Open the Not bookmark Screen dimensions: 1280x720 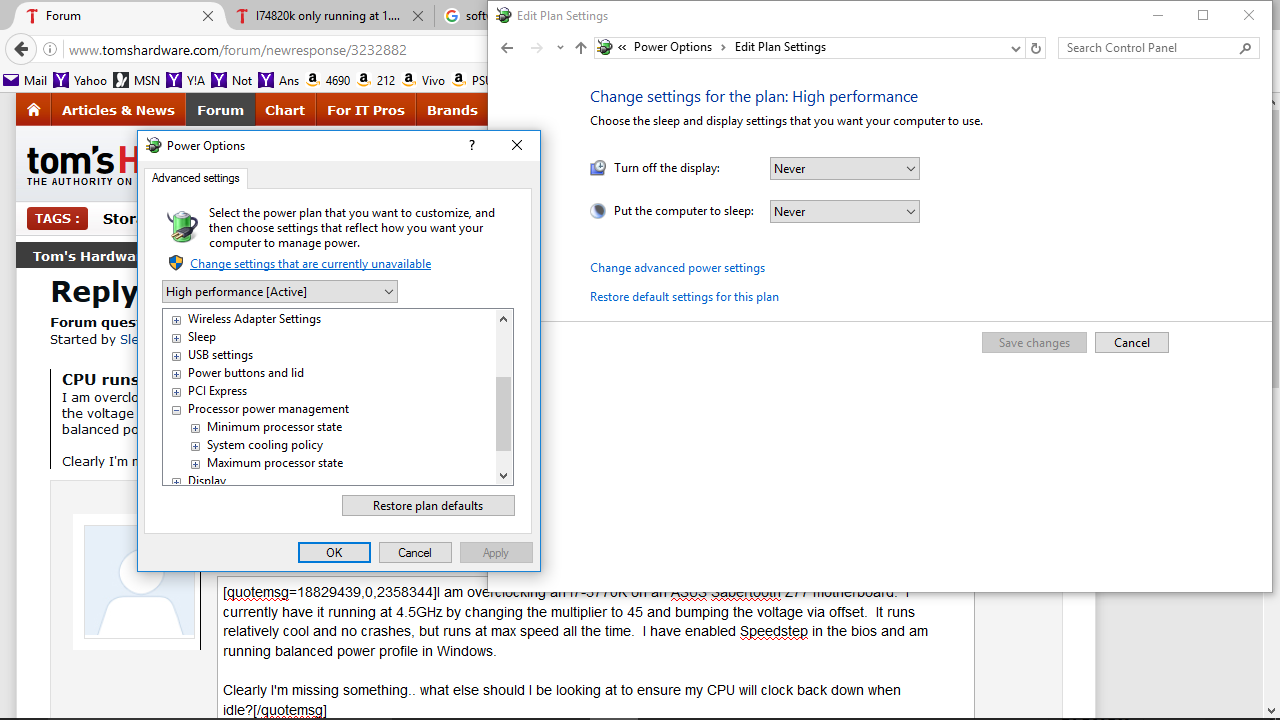click(x=232, y=80)
